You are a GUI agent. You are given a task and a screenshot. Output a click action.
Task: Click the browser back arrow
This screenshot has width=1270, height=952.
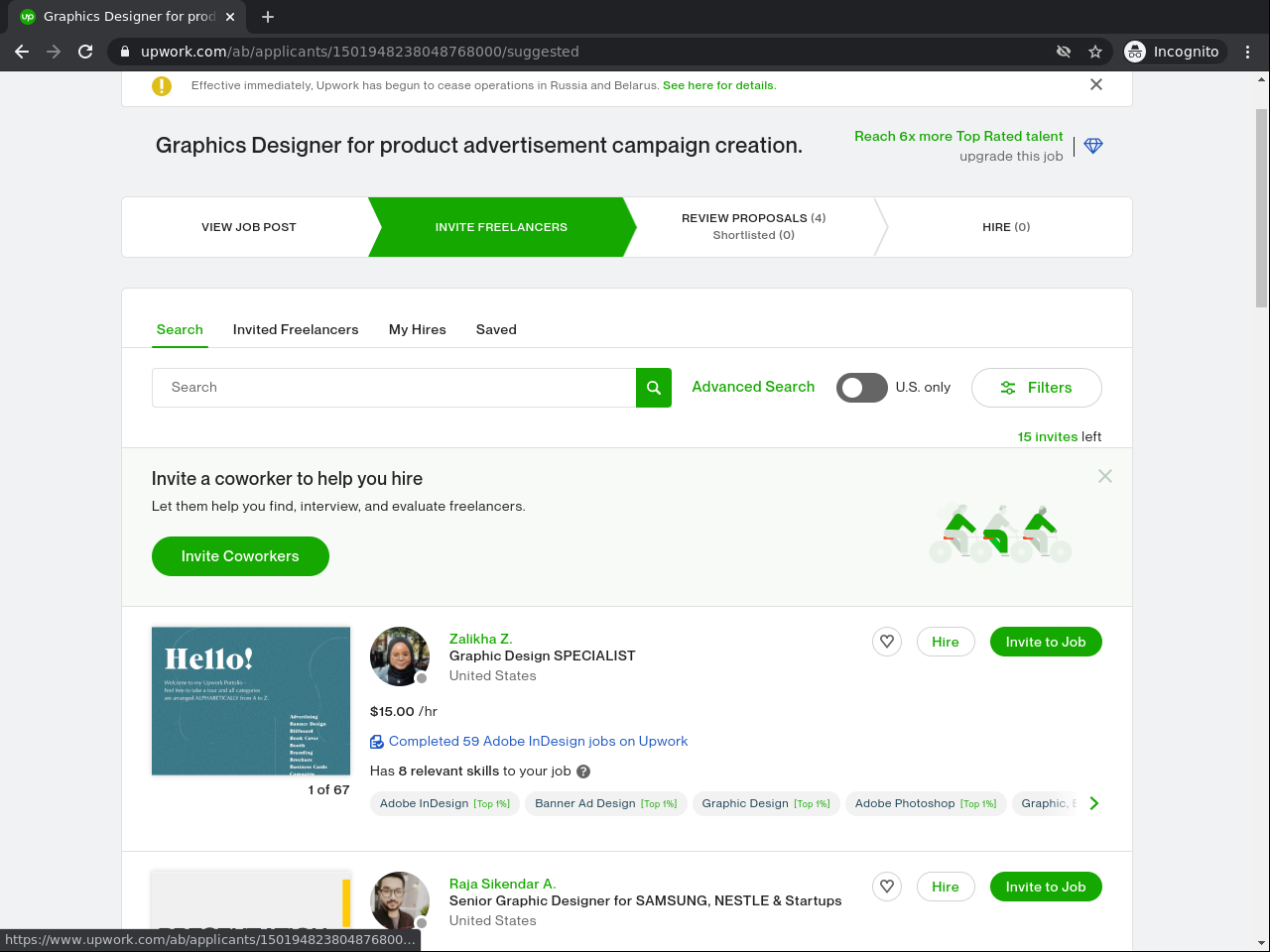click(x=22, y=52)
